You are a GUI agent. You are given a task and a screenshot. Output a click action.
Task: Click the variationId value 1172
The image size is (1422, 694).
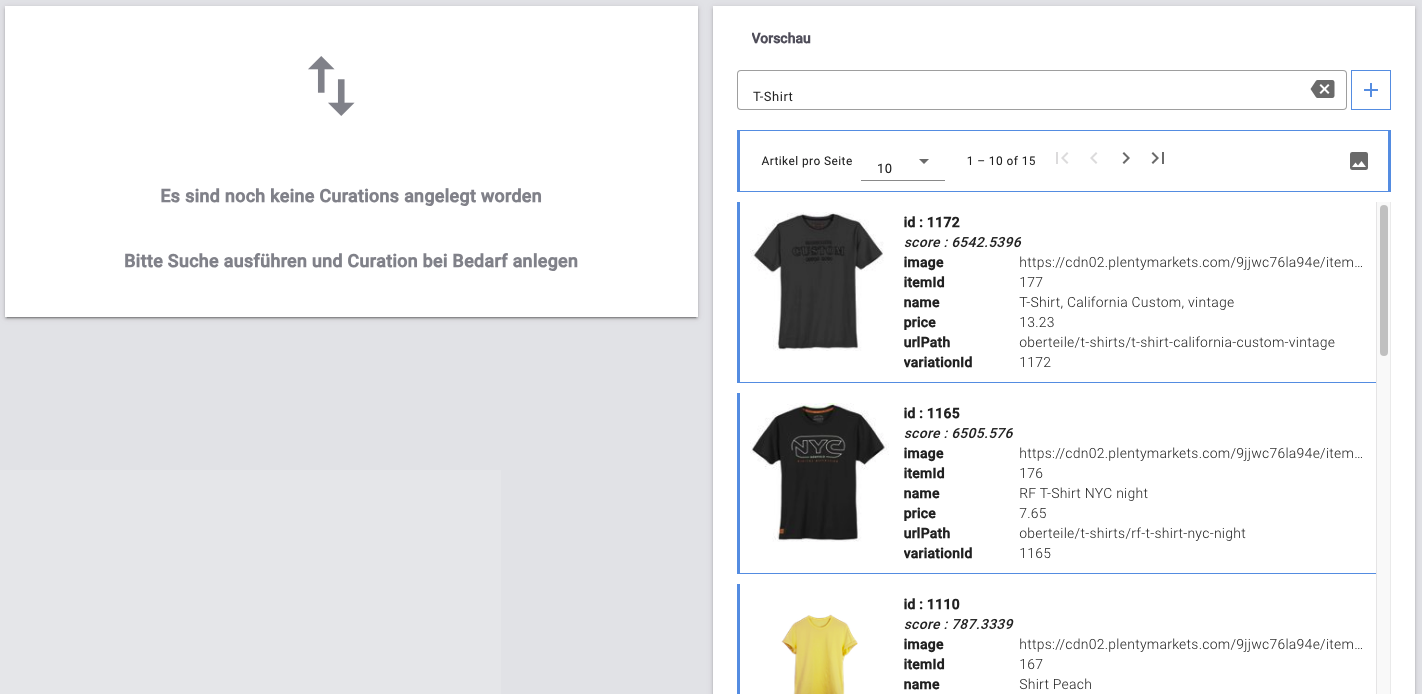click(x=1035, y=362)
